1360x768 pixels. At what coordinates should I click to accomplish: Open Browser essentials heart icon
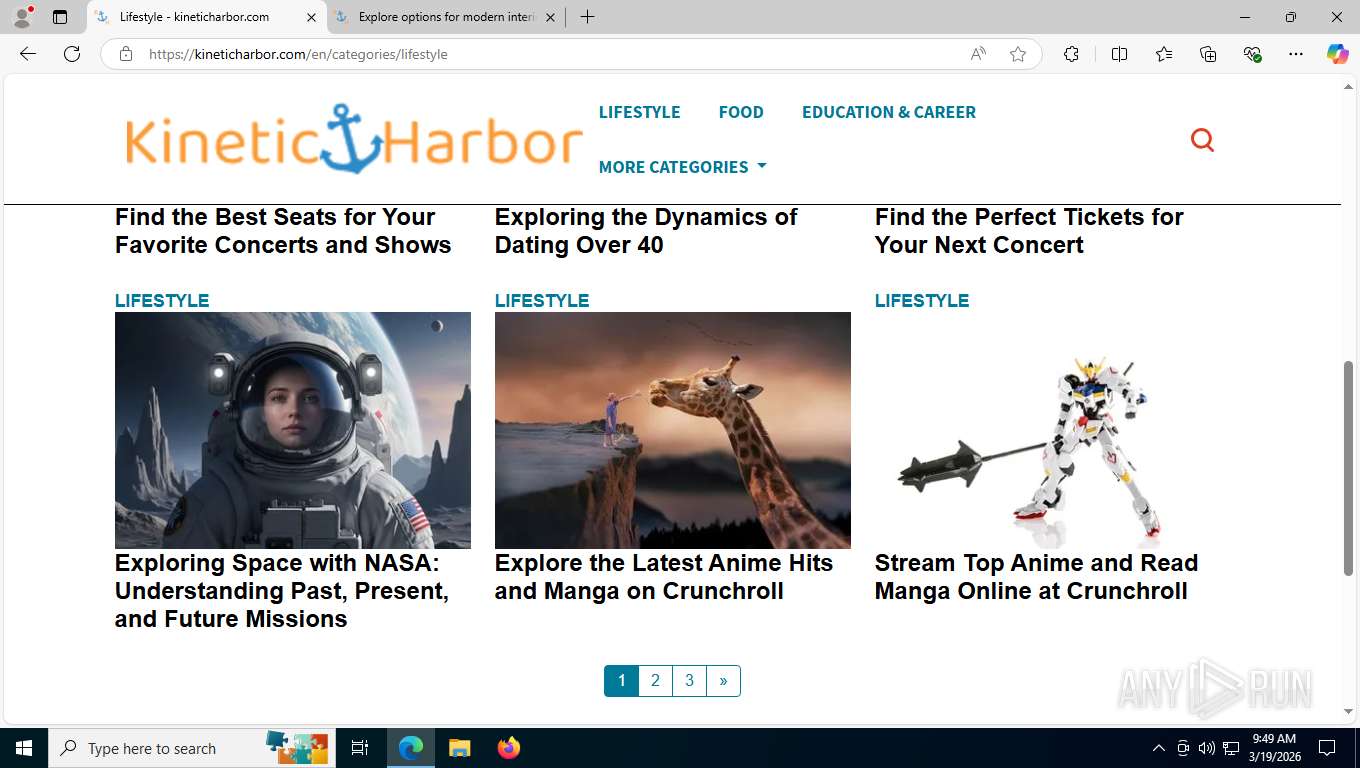click(x=1252, y=54)
